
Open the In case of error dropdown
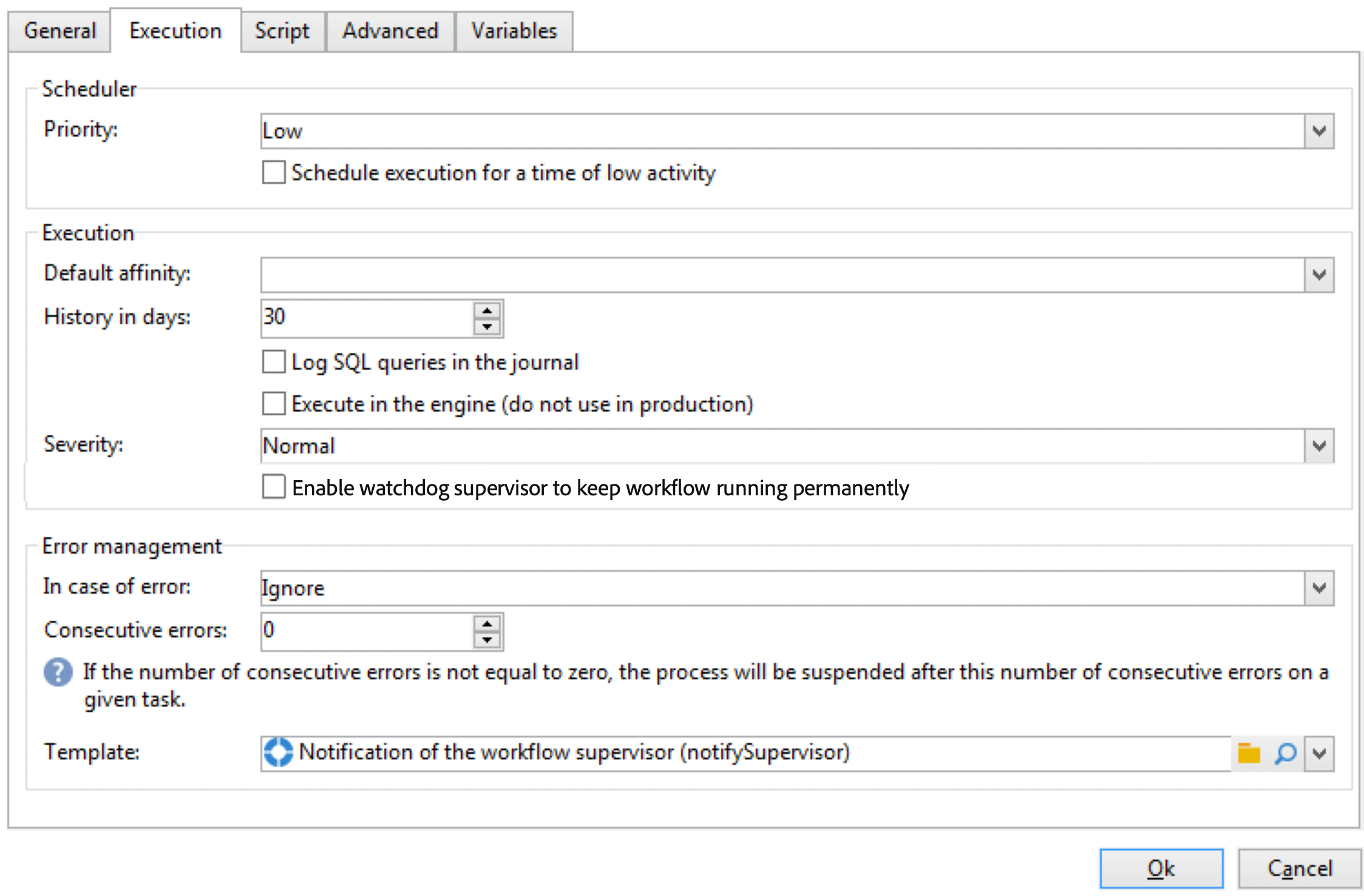click(1318, 588)
